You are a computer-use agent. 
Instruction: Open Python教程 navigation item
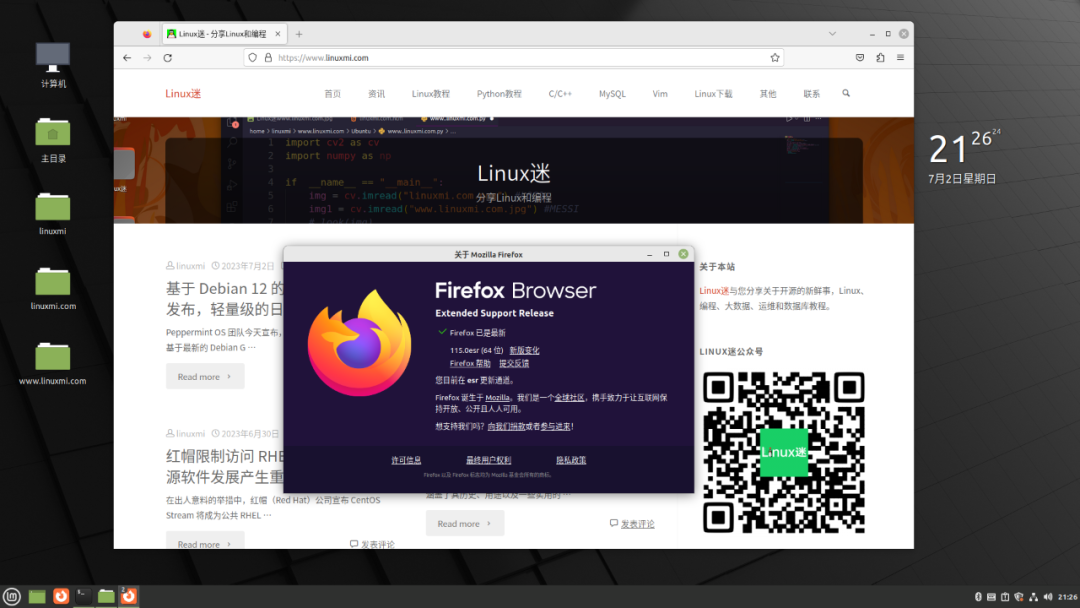[x=499, y=94]
